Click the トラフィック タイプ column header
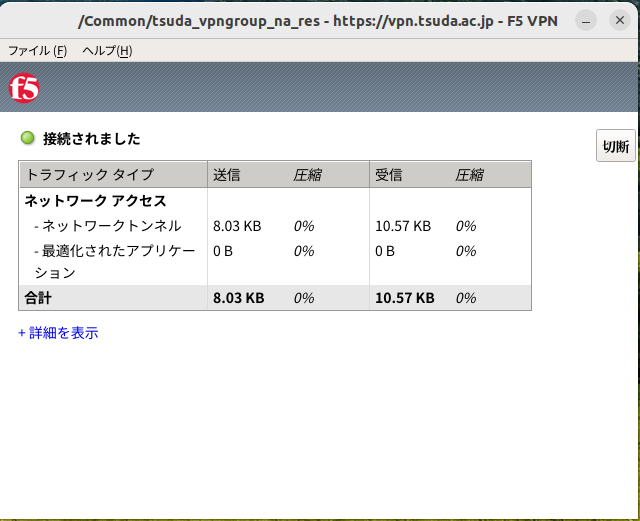 coord(90,174)
